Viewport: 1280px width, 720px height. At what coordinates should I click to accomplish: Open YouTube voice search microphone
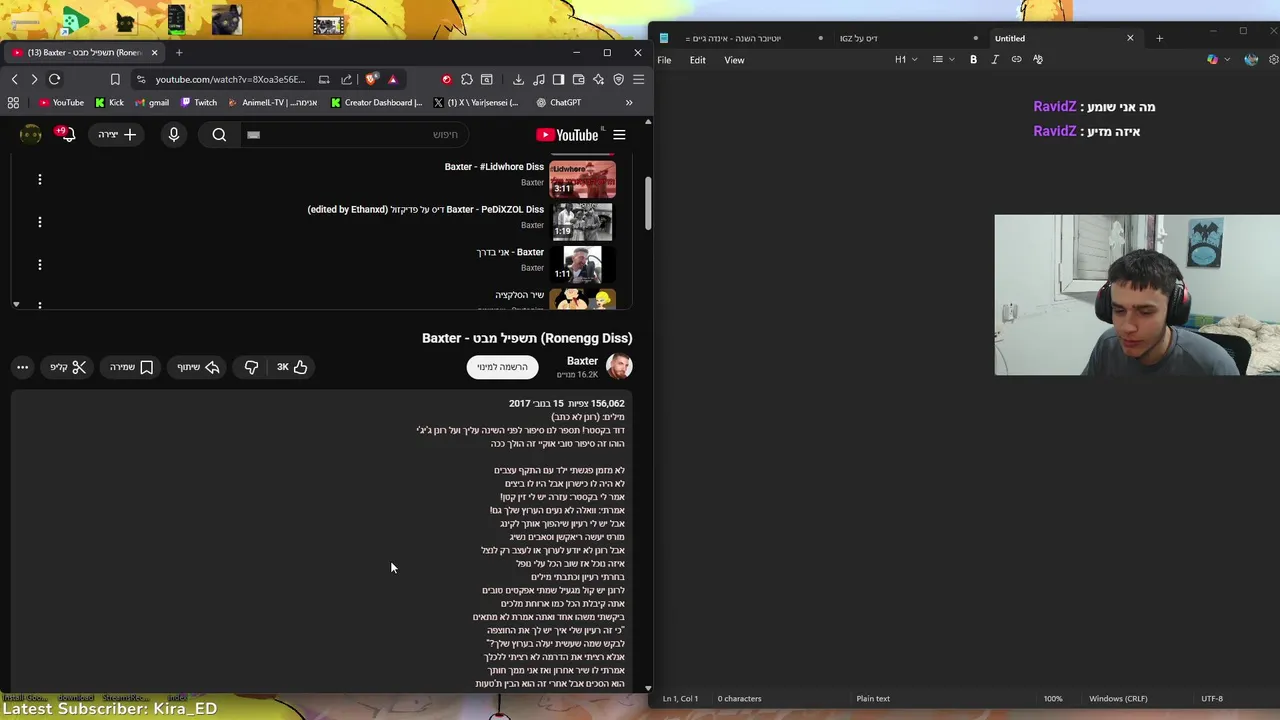tap(174, 134)
